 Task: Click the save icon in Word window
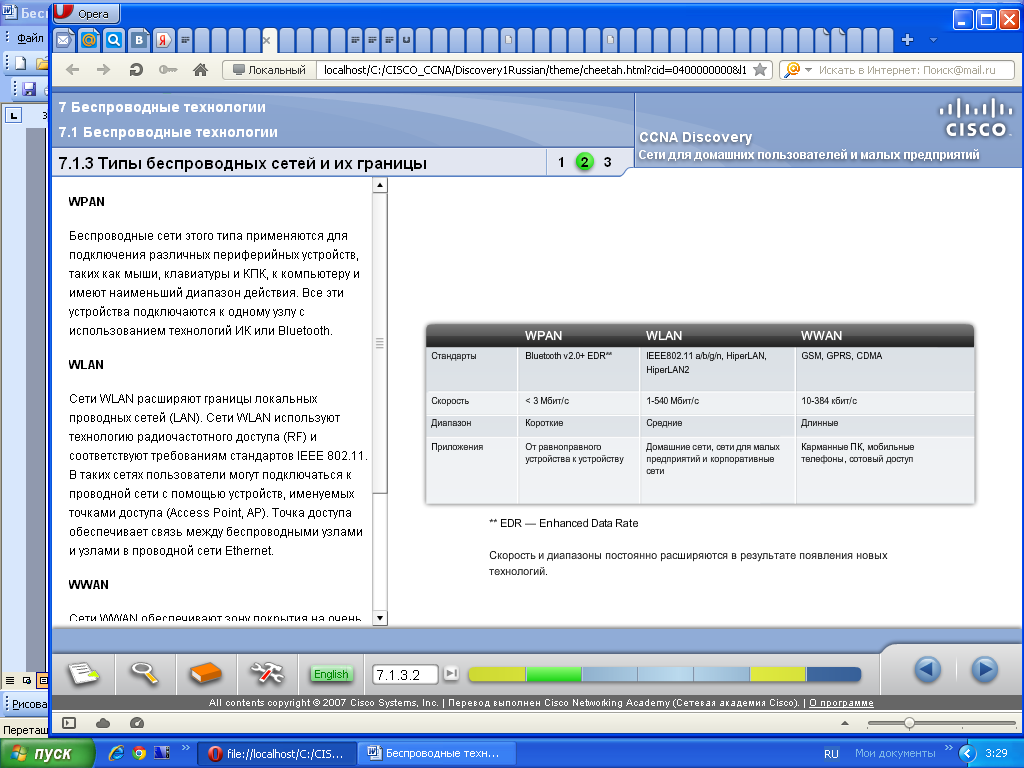coord(29,88)
